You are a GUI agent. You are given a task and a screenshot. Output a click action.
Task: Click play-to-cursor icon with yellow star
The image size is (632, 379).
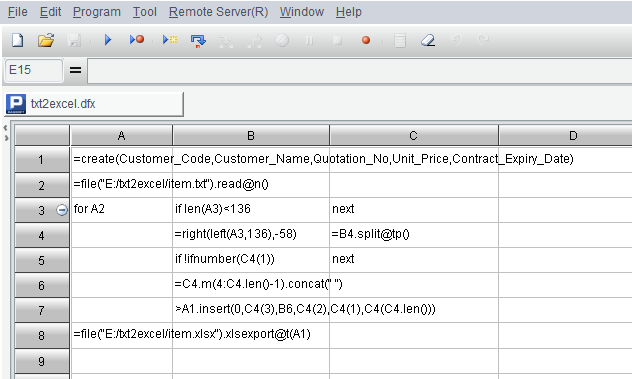pos(170,40)
